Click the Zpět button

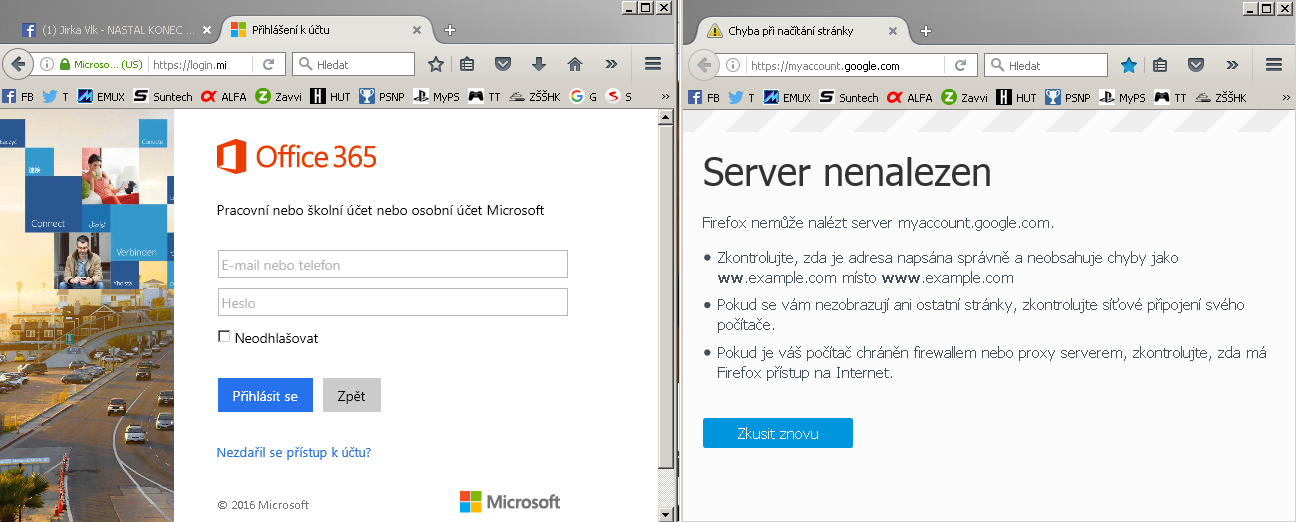[351, 395]
